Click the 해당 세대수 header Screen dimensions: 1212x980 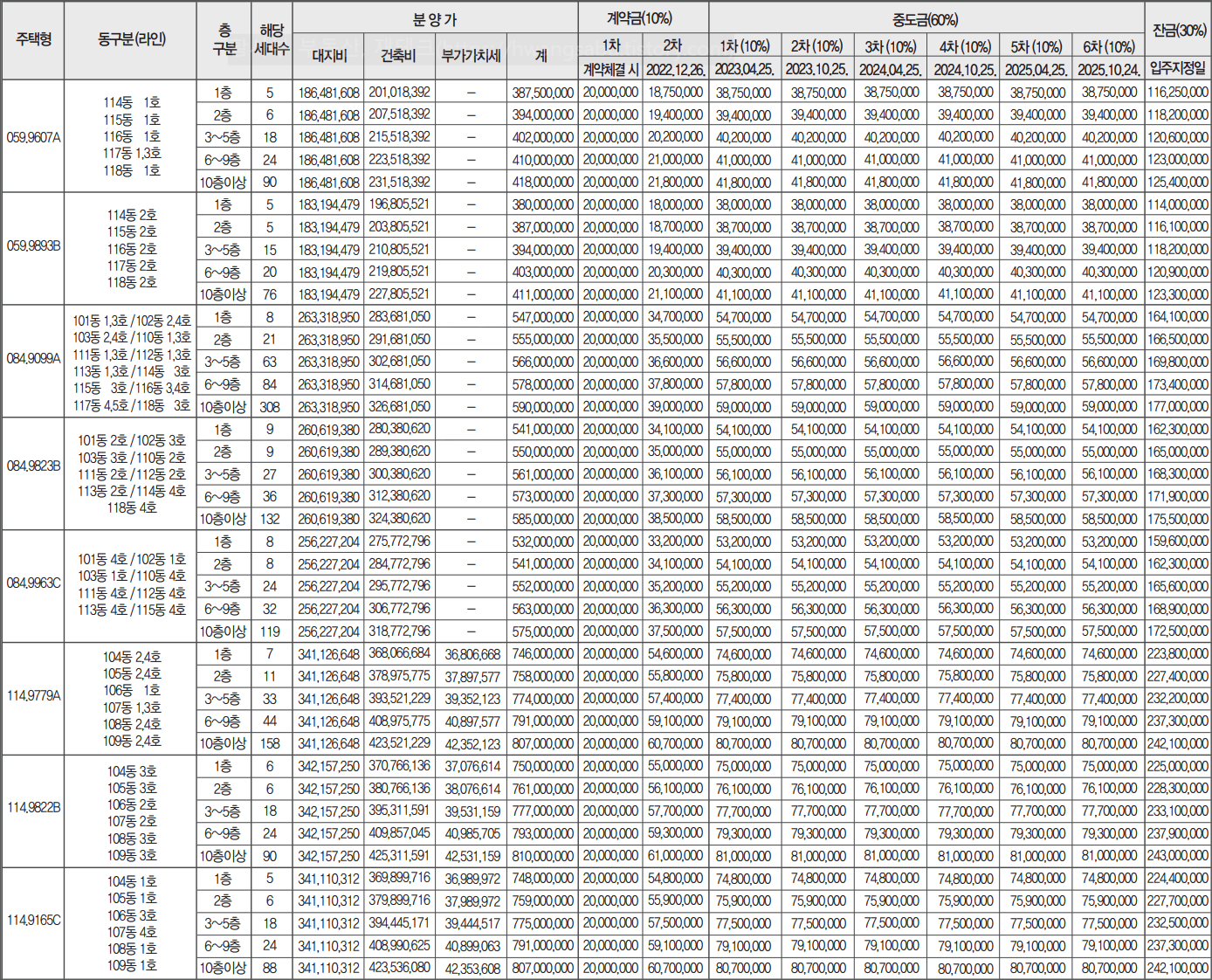(271, 40)
